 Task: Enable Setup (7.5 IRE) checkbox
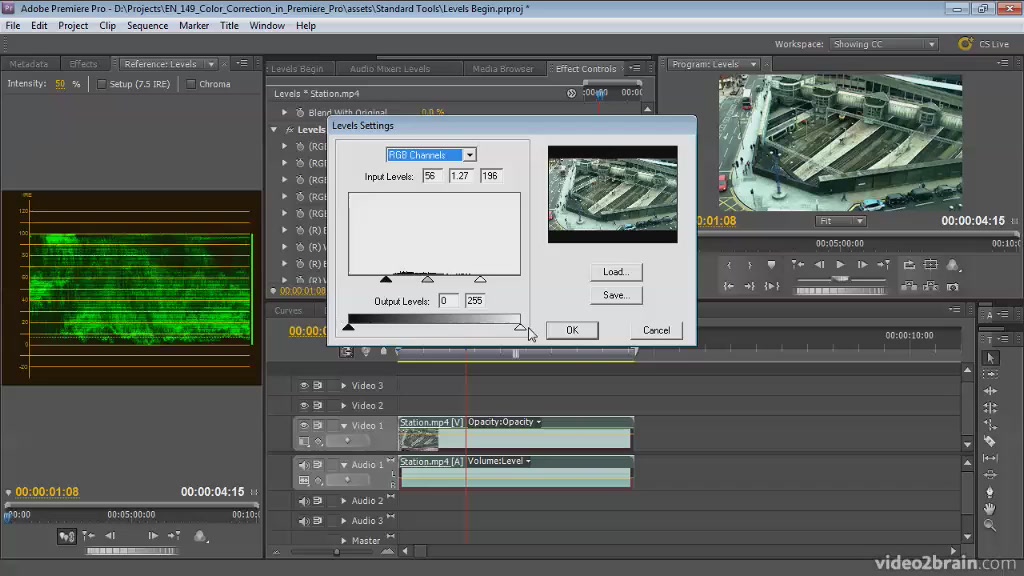pyautogui.click(x=101, y=84)
